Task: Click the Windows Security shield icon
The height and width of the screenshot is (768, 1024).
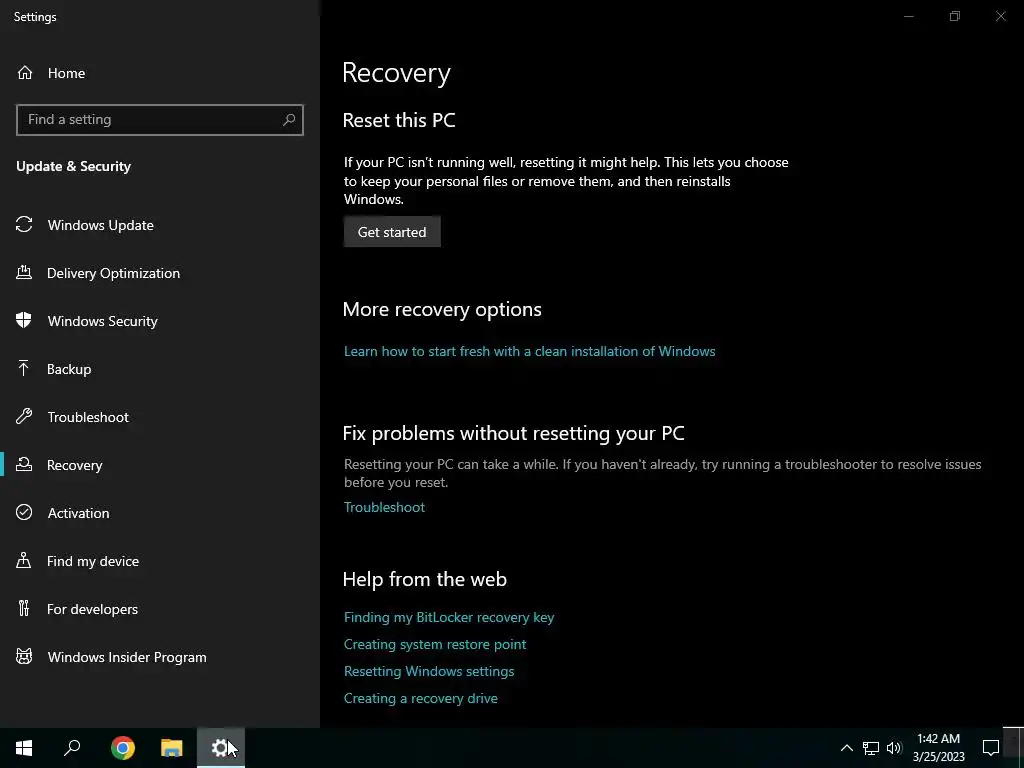Action: pos(24,320)
